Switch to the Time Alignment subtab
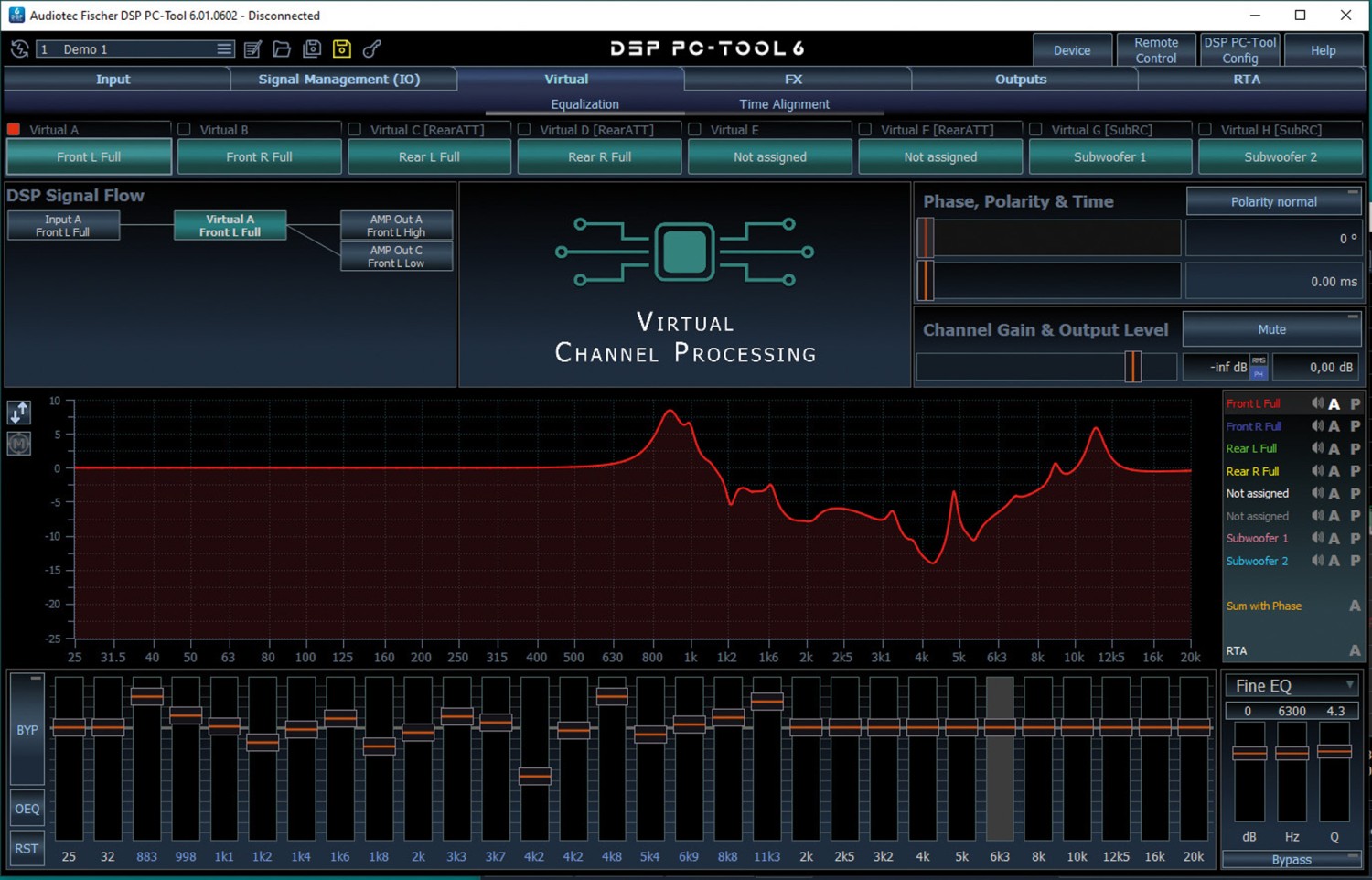 pos(784,104)
